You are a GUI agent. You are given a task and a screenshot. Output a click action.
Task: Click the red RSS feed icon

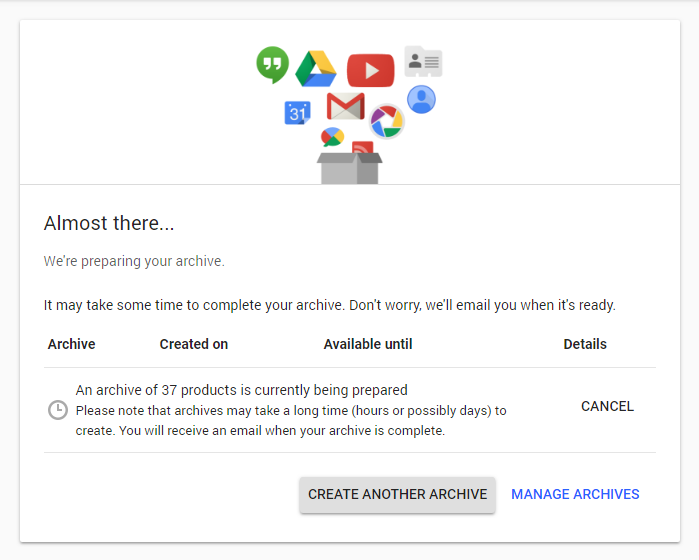point(362,148)
